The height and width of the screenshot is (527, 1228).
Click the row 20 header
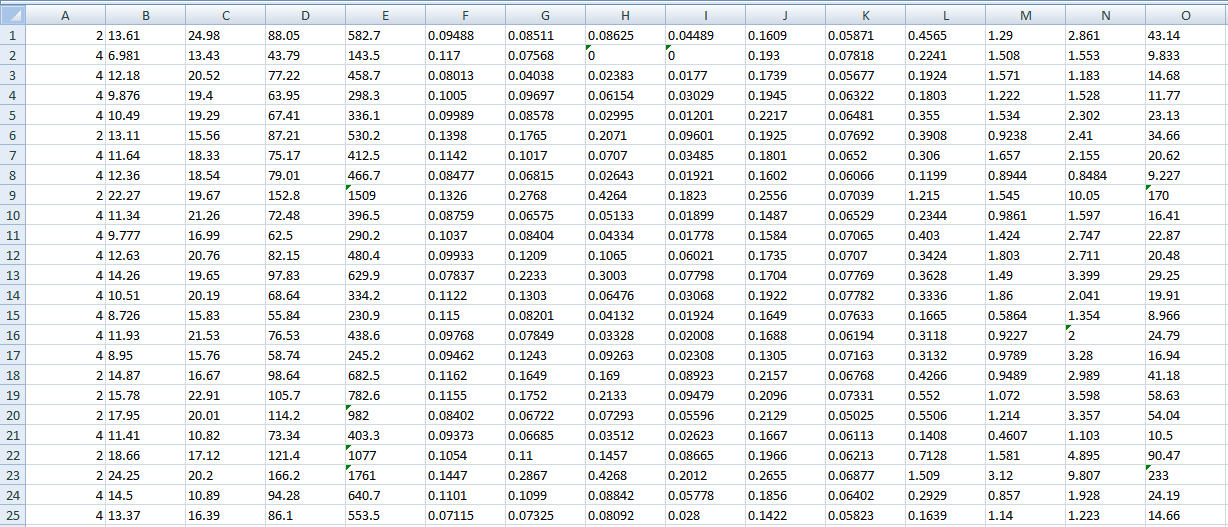coord(12,415)
